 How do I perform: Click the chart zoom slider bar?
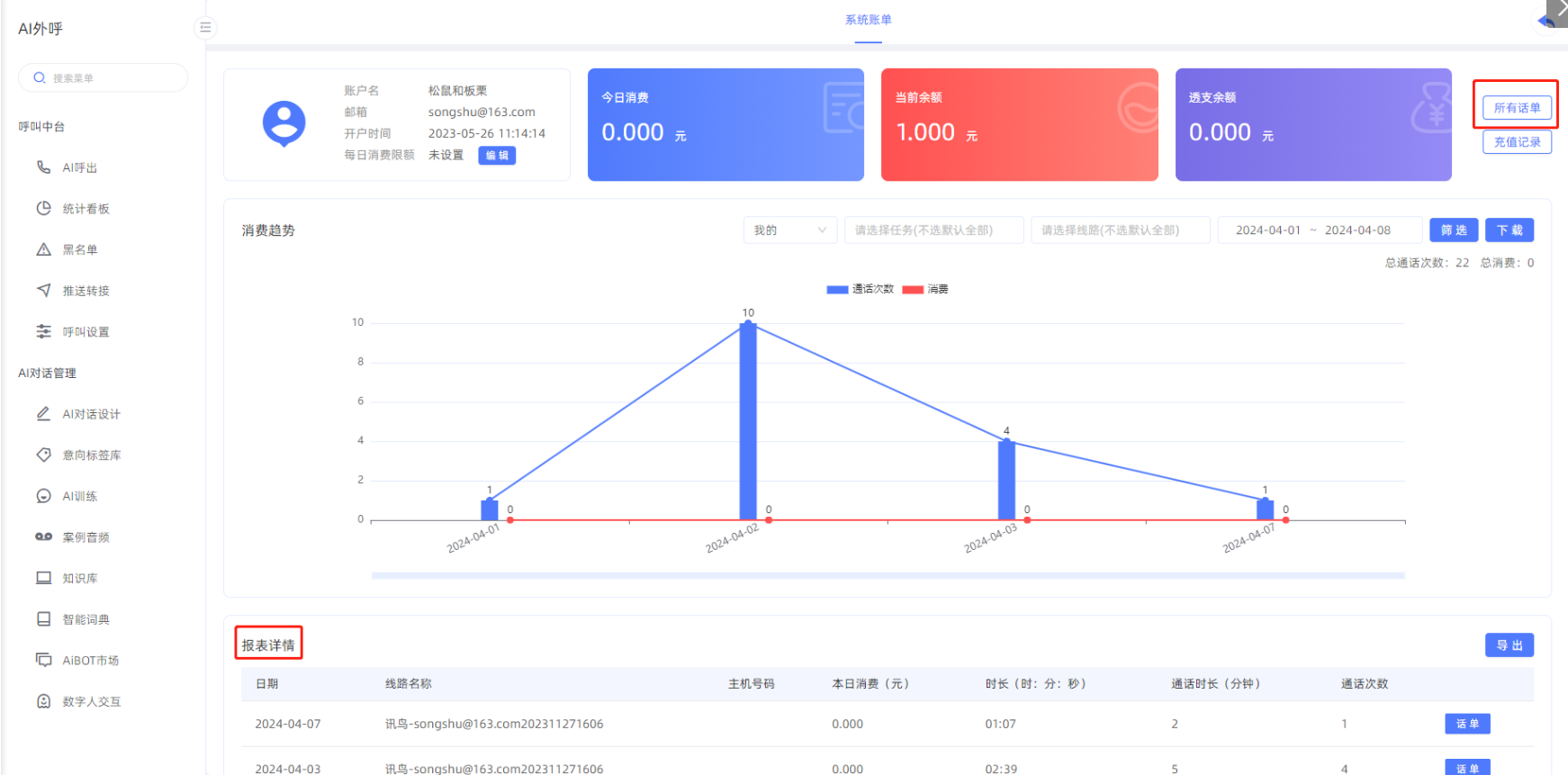[888, 575]
